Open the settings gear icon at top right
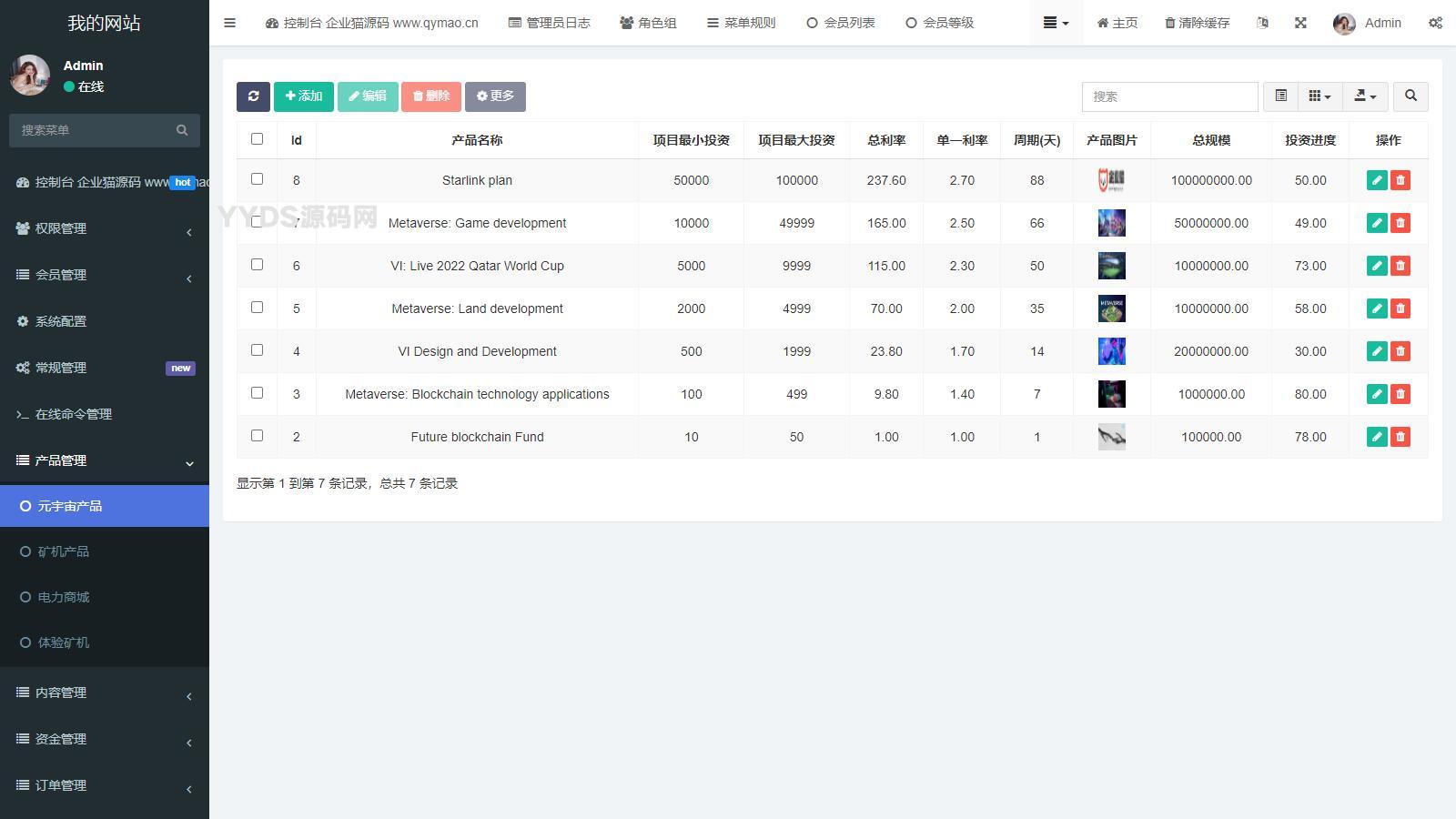 click(x=1436, y=23)
